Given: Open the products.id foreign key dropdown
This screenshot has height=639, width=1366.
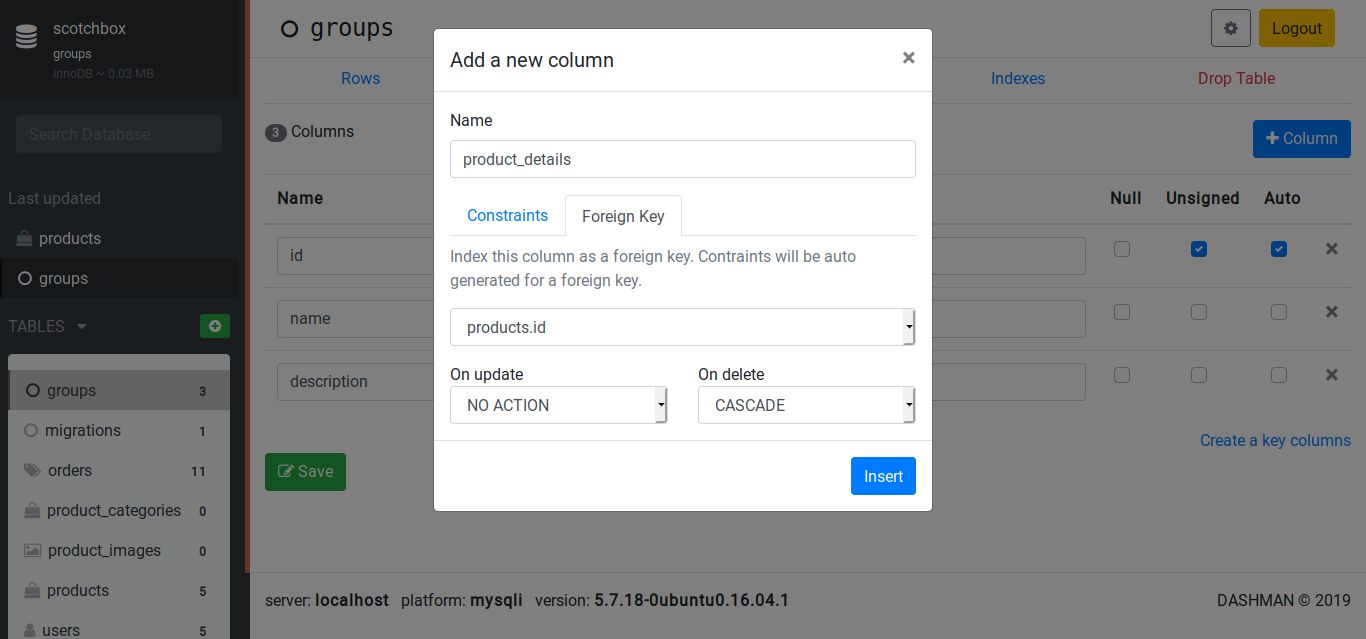Looking at the screenshot, I should tap(683, 327).
